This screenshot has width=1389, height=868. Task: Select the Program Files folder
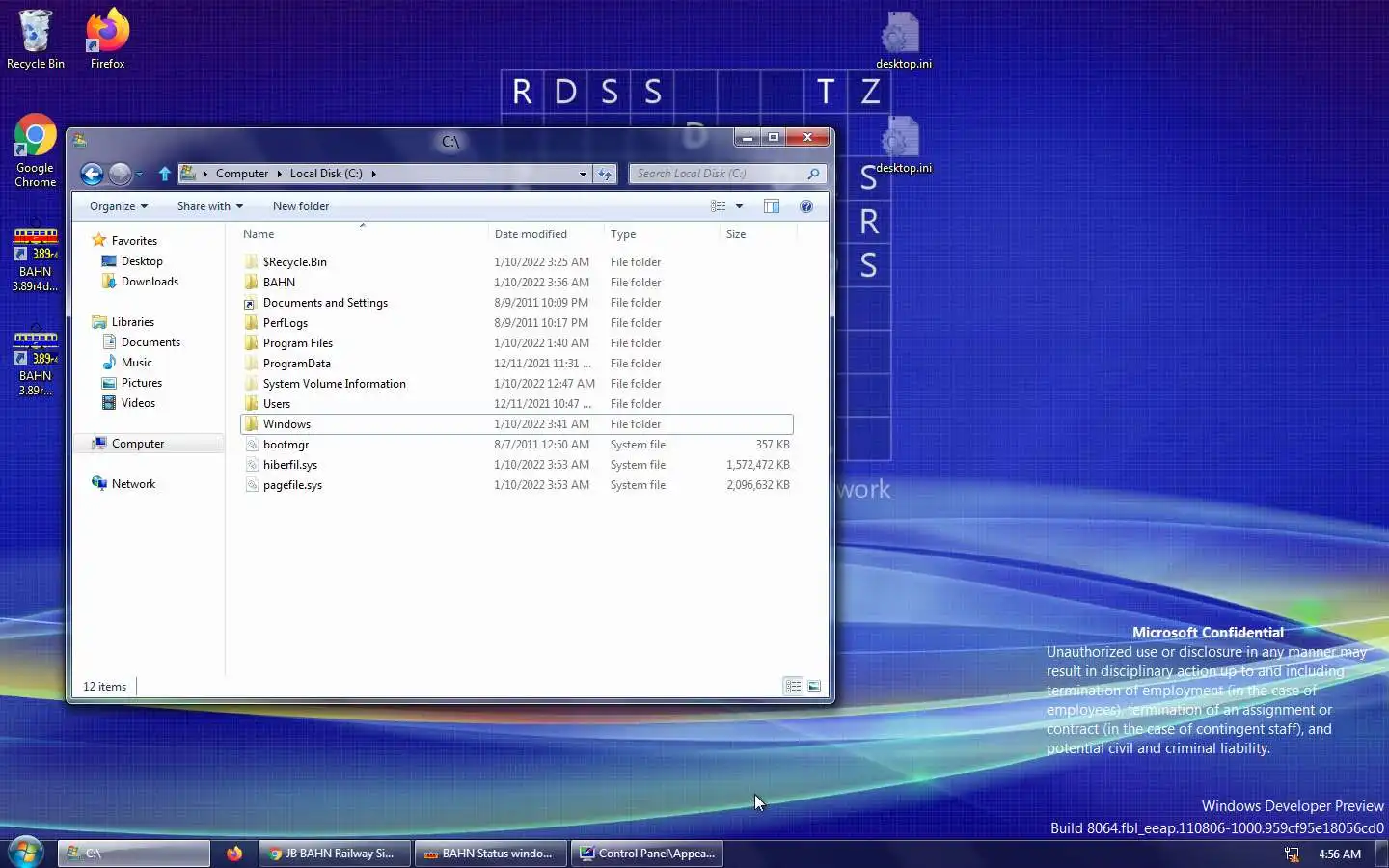517,343
